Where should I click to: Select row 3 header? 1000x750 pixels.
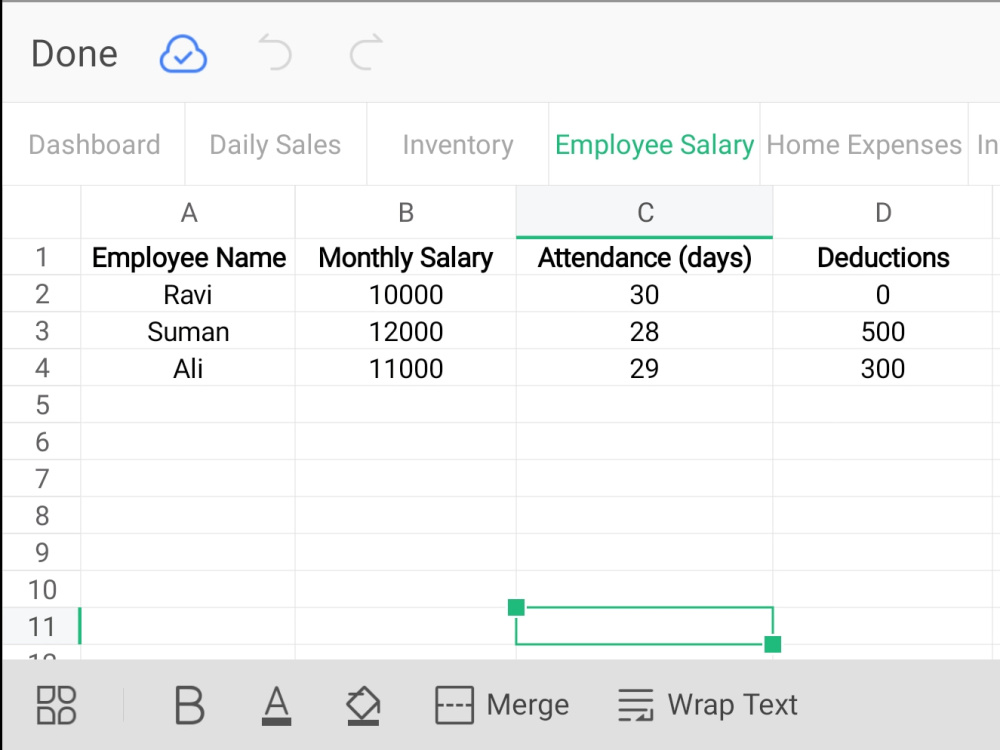click(41, 331)
